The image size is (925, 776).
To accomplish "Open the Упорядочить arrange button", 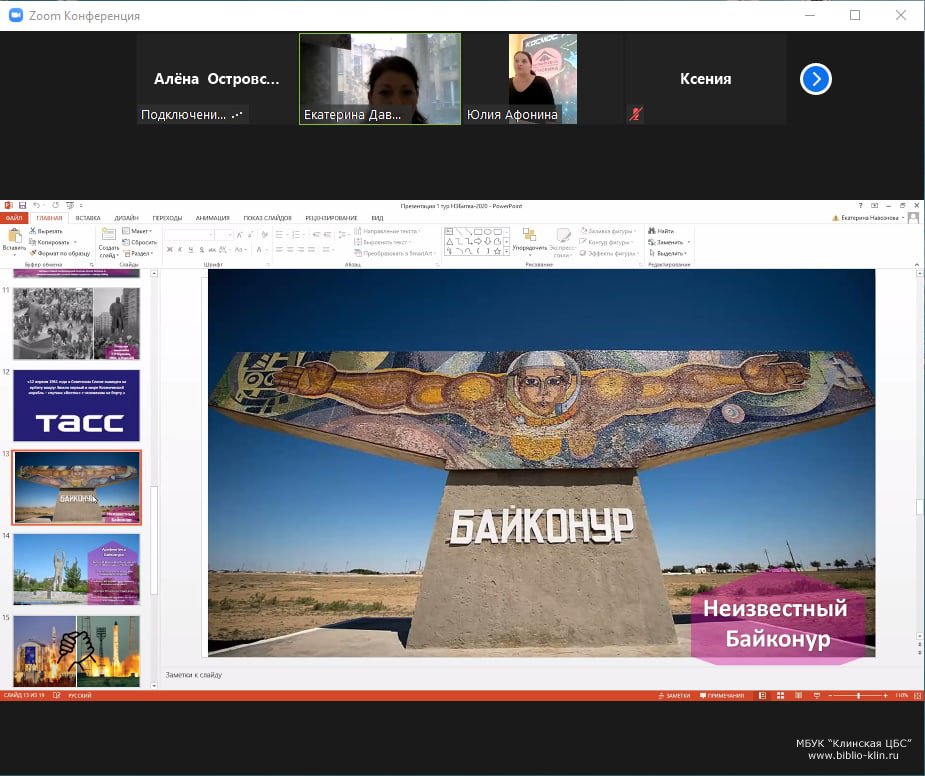I will point(530,240).
